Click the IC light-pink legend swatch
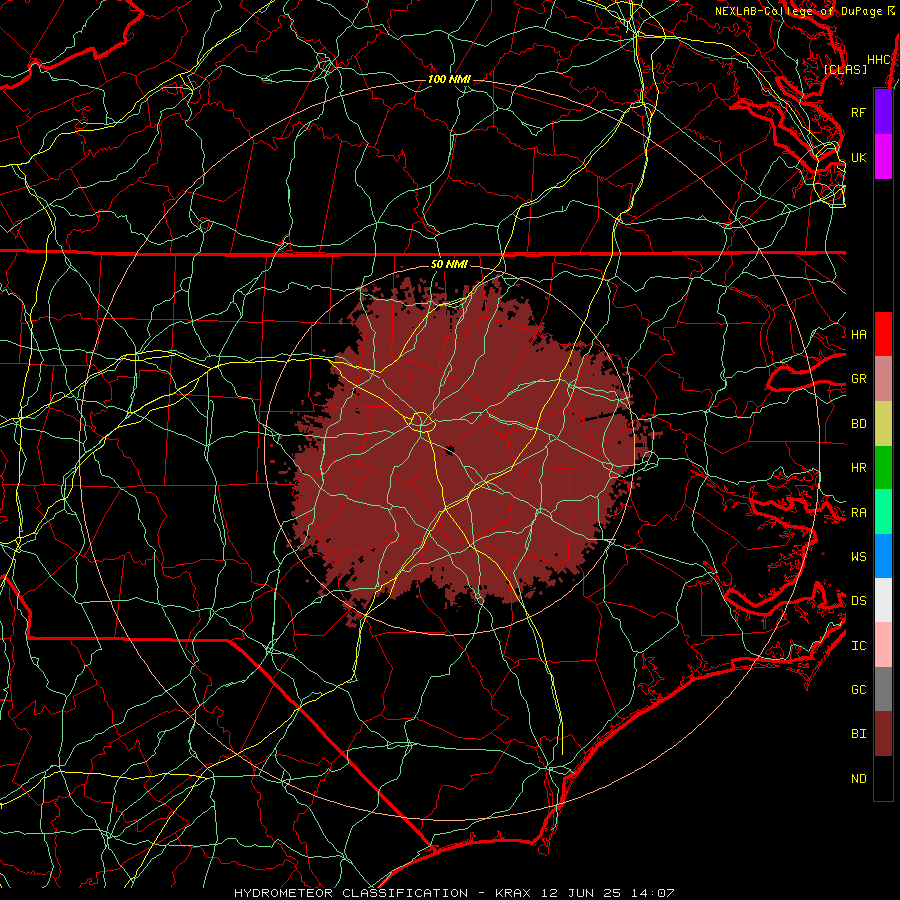900x900 pixels. click(x=883, y=645)
